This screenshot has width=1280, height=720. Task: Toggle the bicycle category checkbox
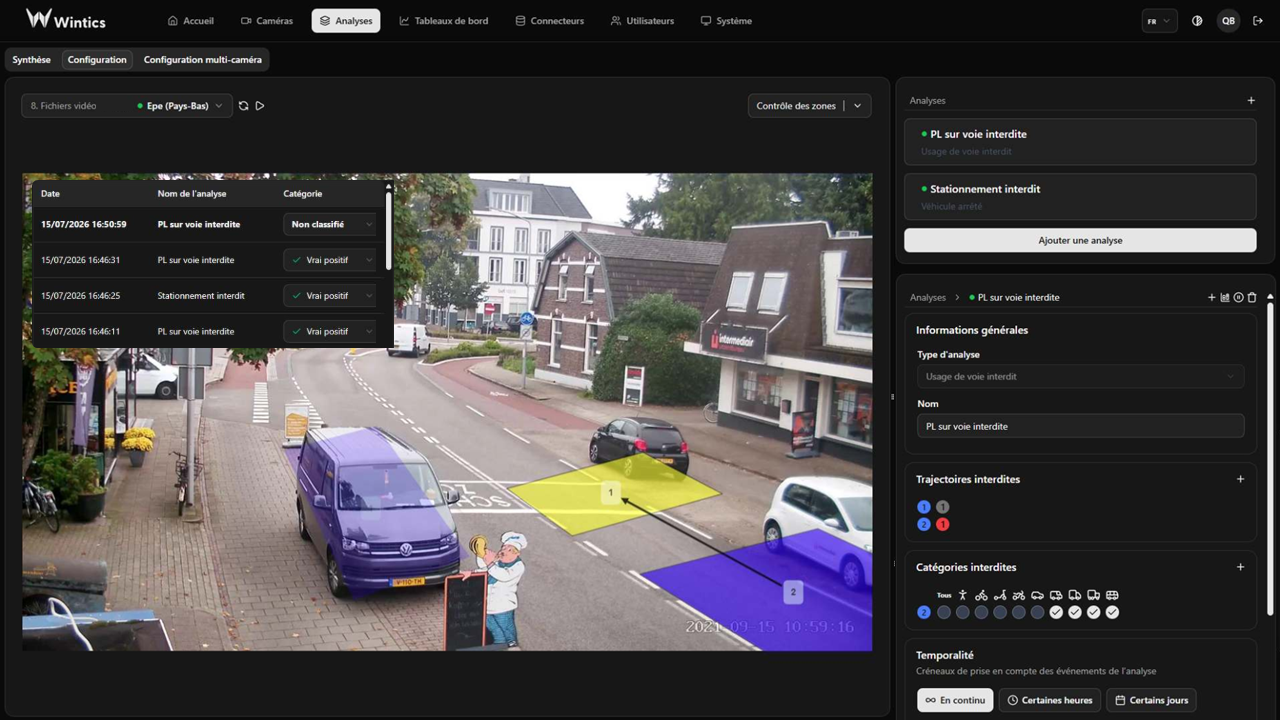[x=981, y=612]
